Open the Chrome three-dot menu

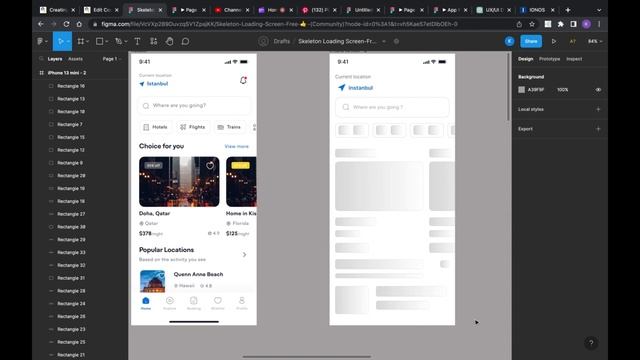[x=599, y=24]
